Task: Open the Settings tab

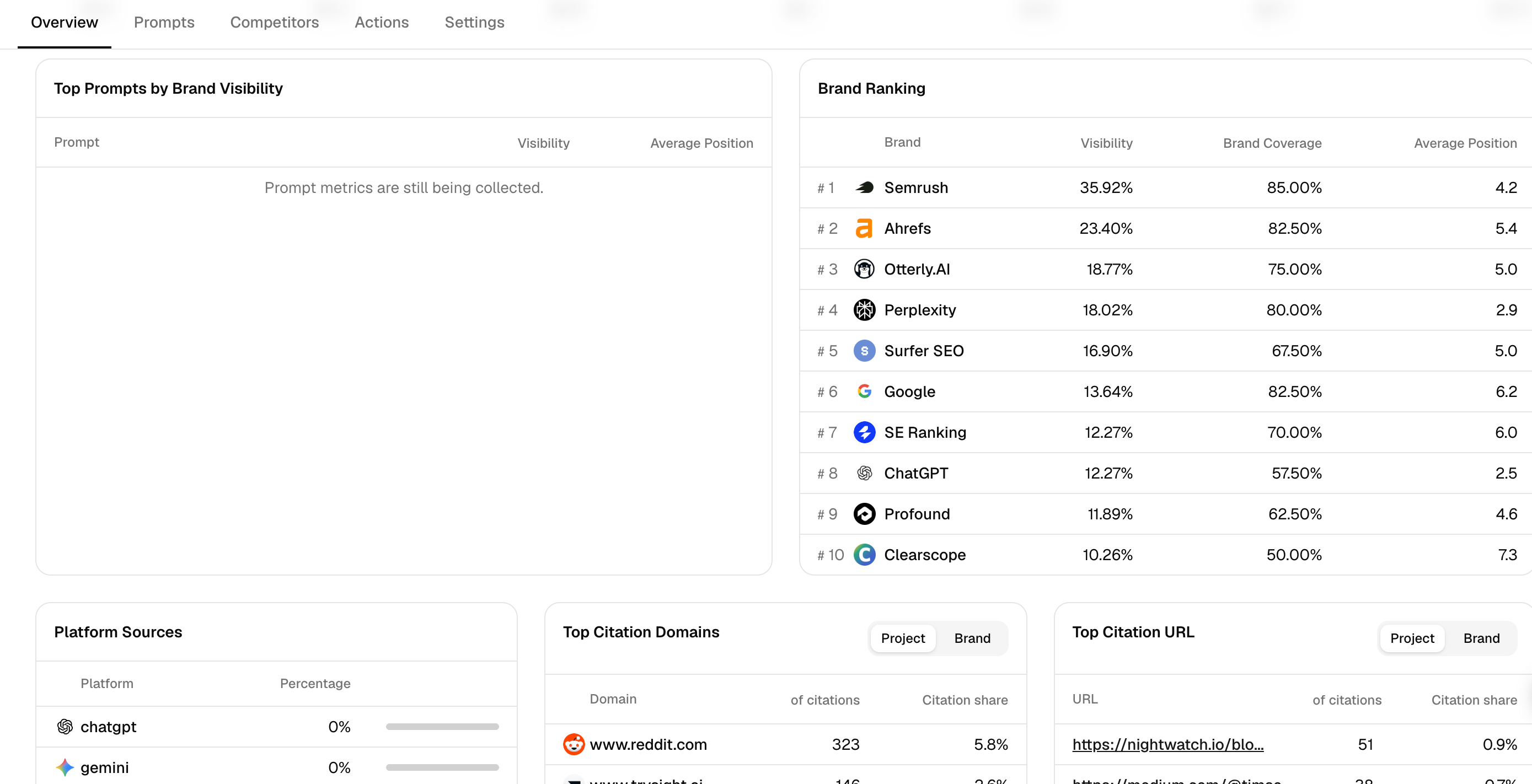Action: point(474,23)
